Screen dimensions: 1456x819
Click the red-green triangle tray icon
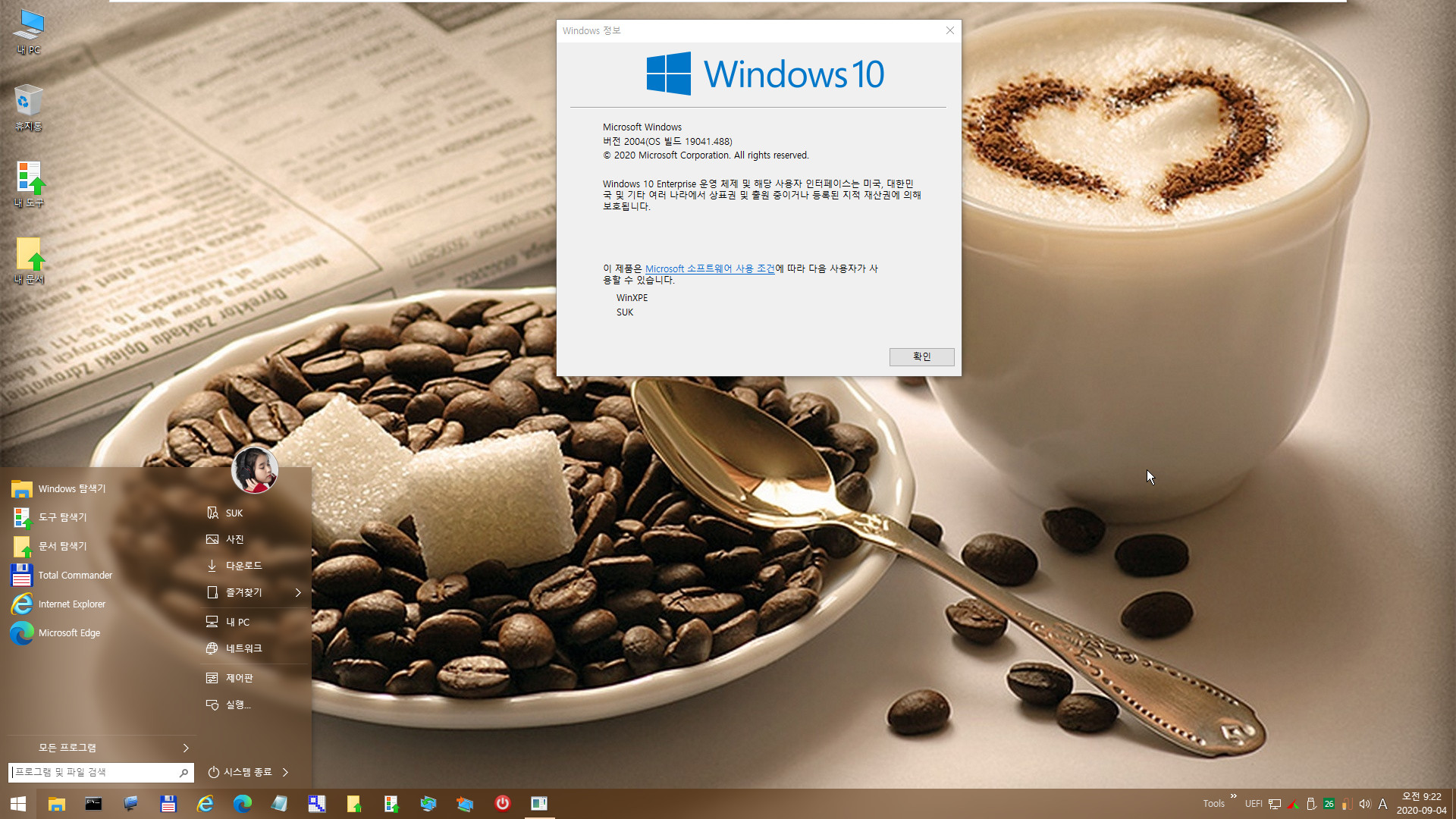coord(1293,804)
